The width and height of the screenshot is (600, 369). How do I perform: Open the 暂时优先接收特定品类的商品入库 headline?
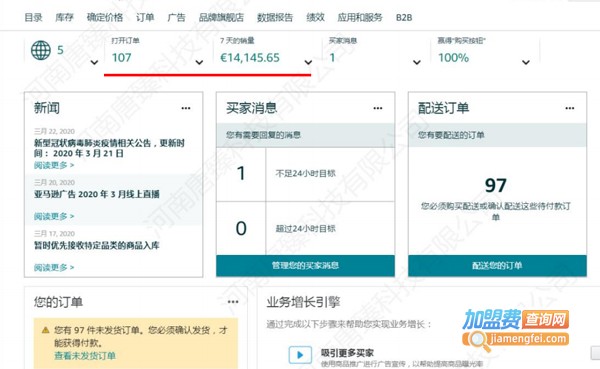pyautogui.click(x=96, y=245)
